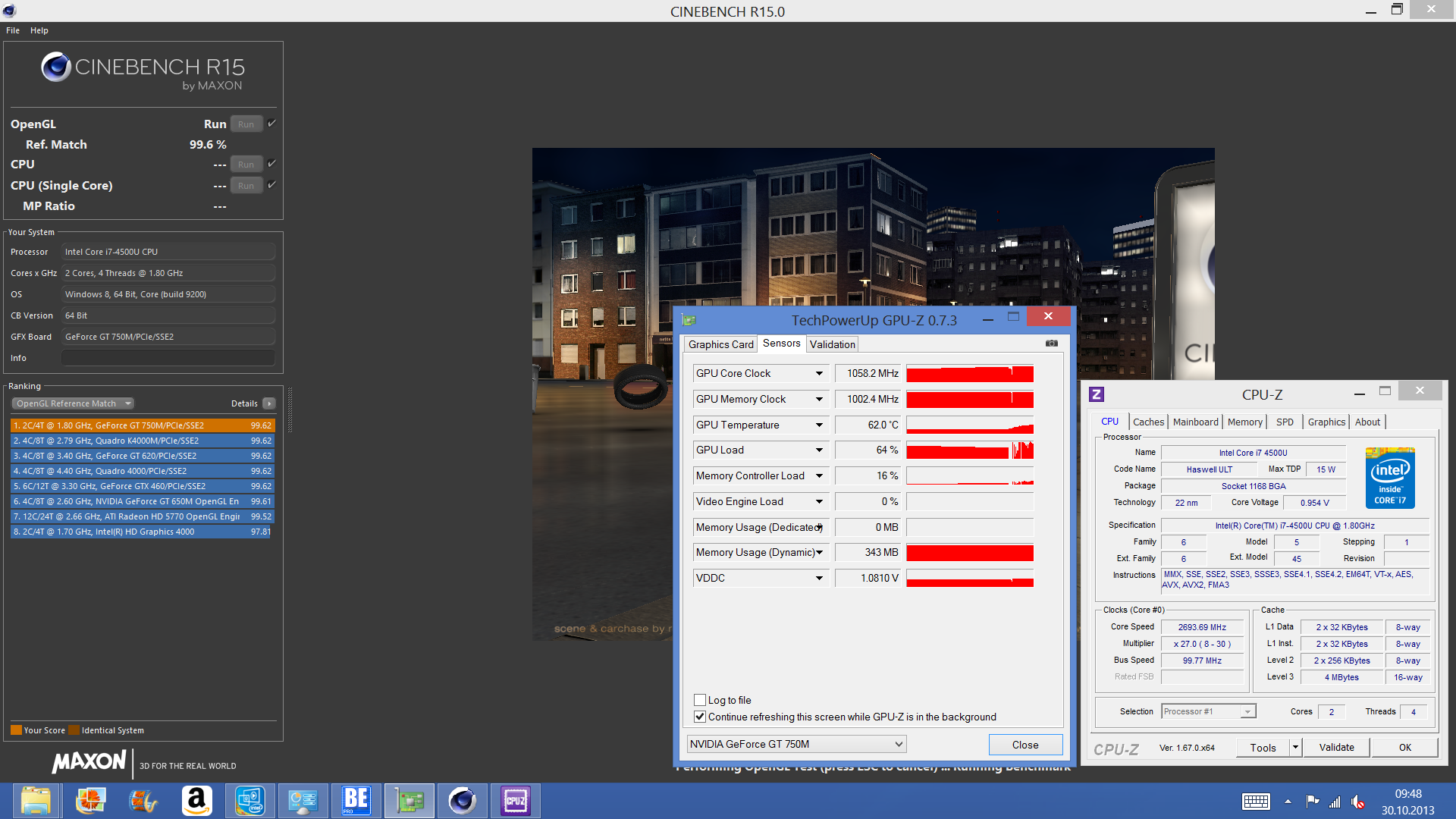
Task: Select ranking row 1 GeForce GT 750M
Action: point(142,425)
